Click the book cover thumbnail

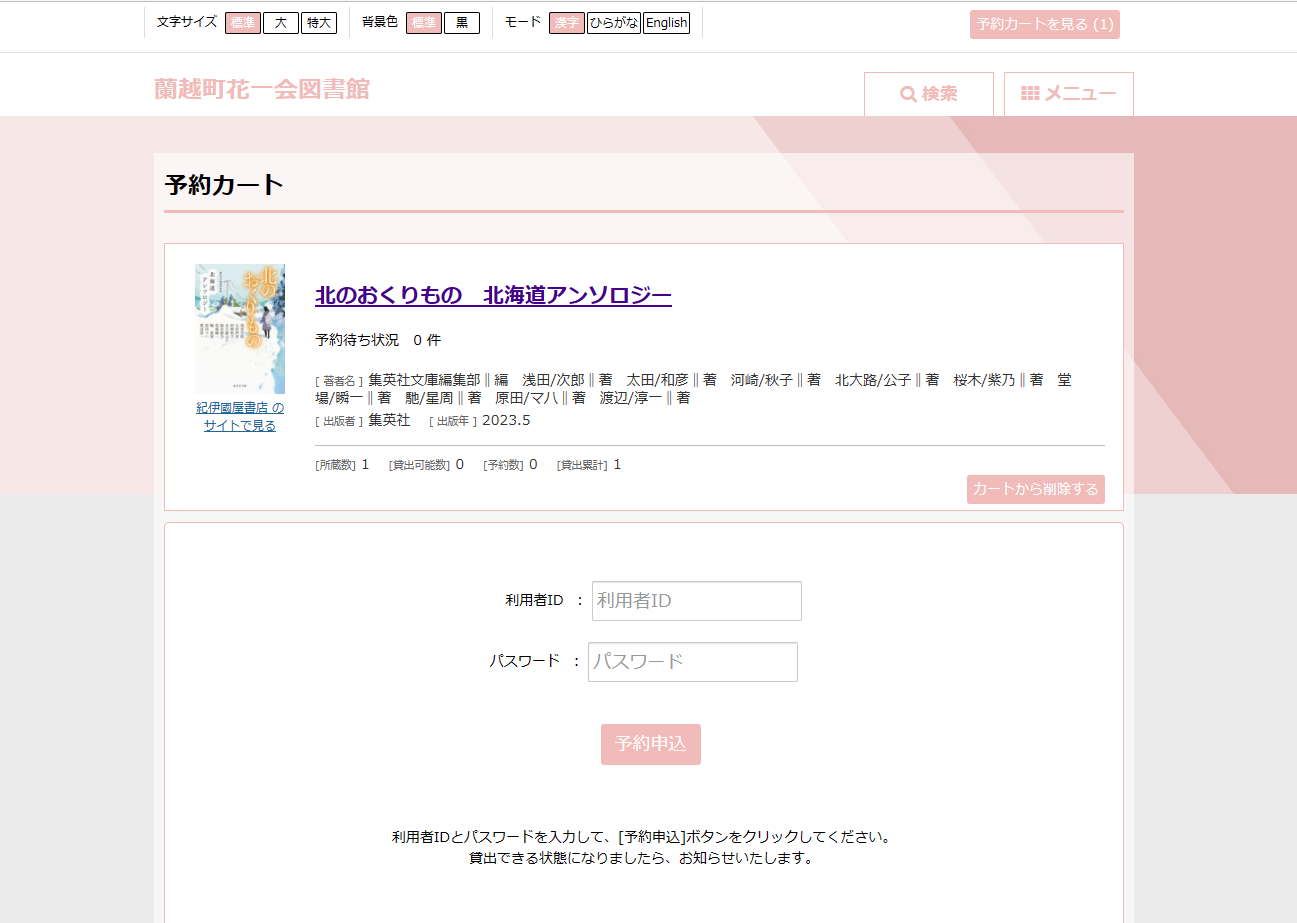[x=240, y=329]
